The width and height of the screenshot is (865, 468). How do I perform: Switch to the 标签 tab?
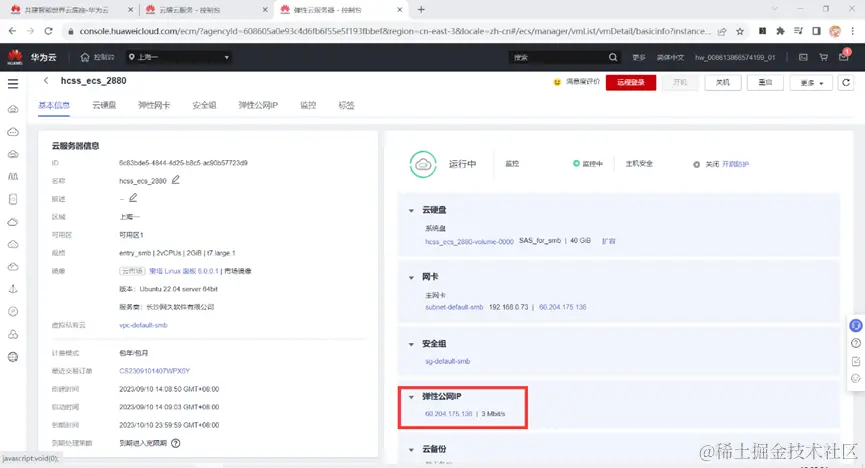click(x=346, y=105)
